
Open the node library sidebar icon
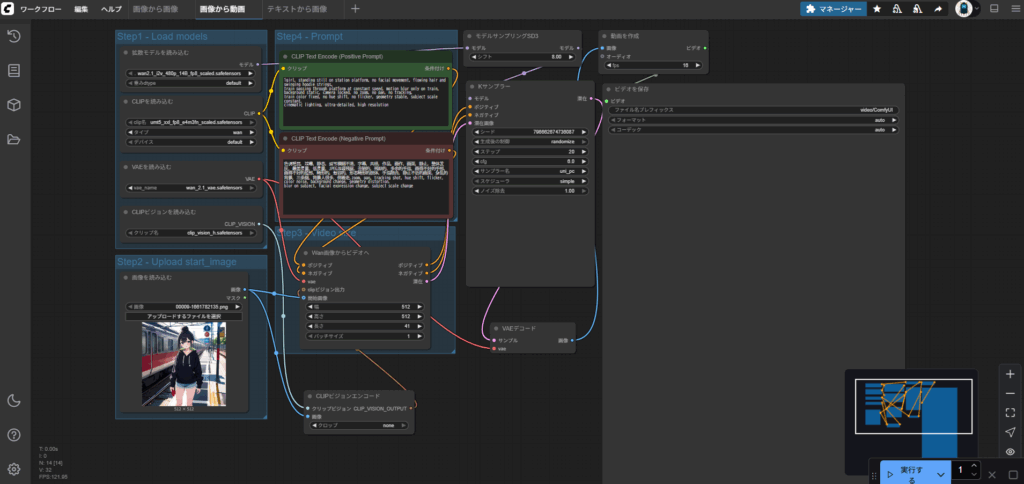point(14,70)
